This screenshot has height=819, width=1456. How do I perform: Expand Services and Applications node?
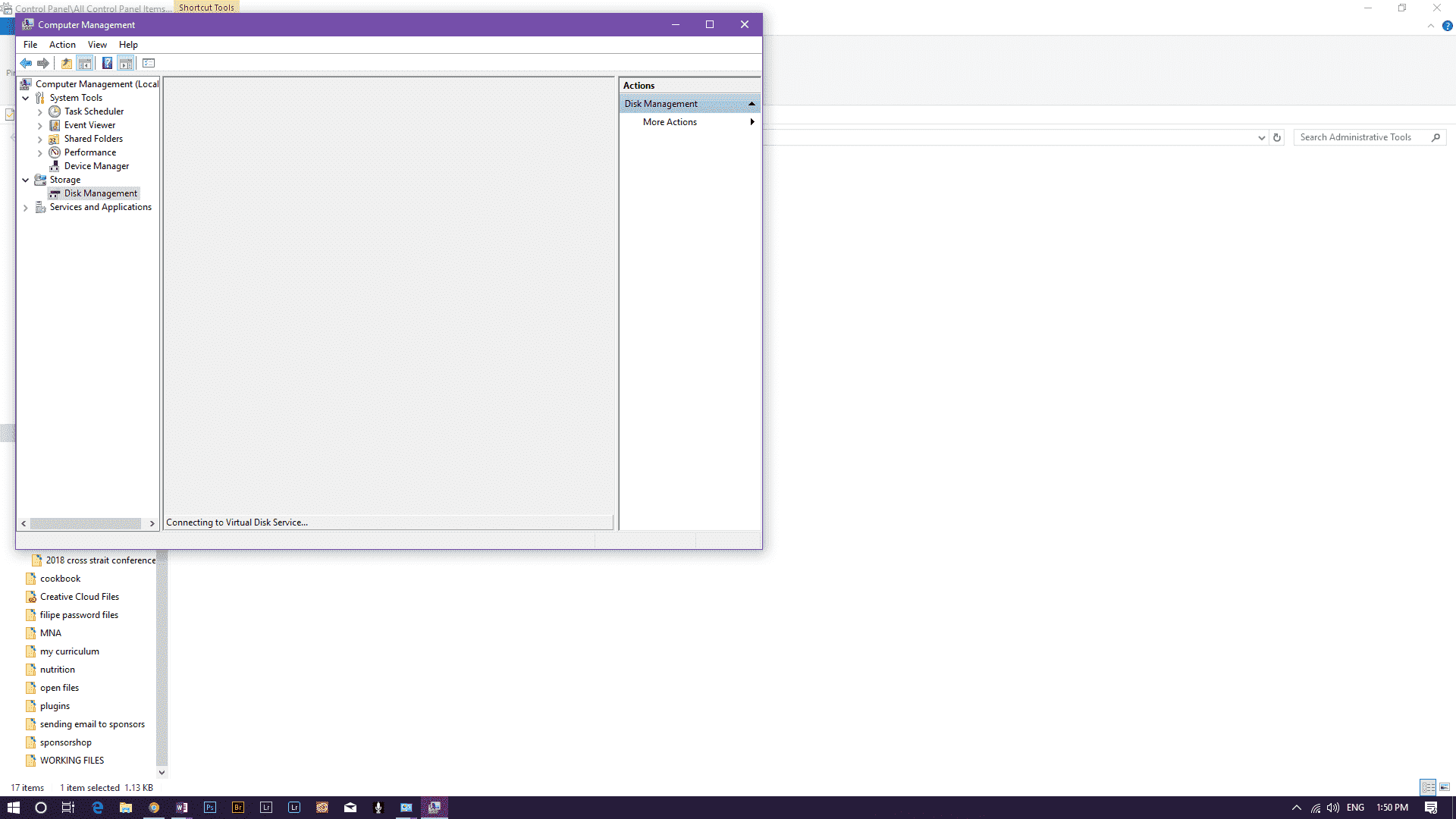pyautogui.click(x=26, y=208)
